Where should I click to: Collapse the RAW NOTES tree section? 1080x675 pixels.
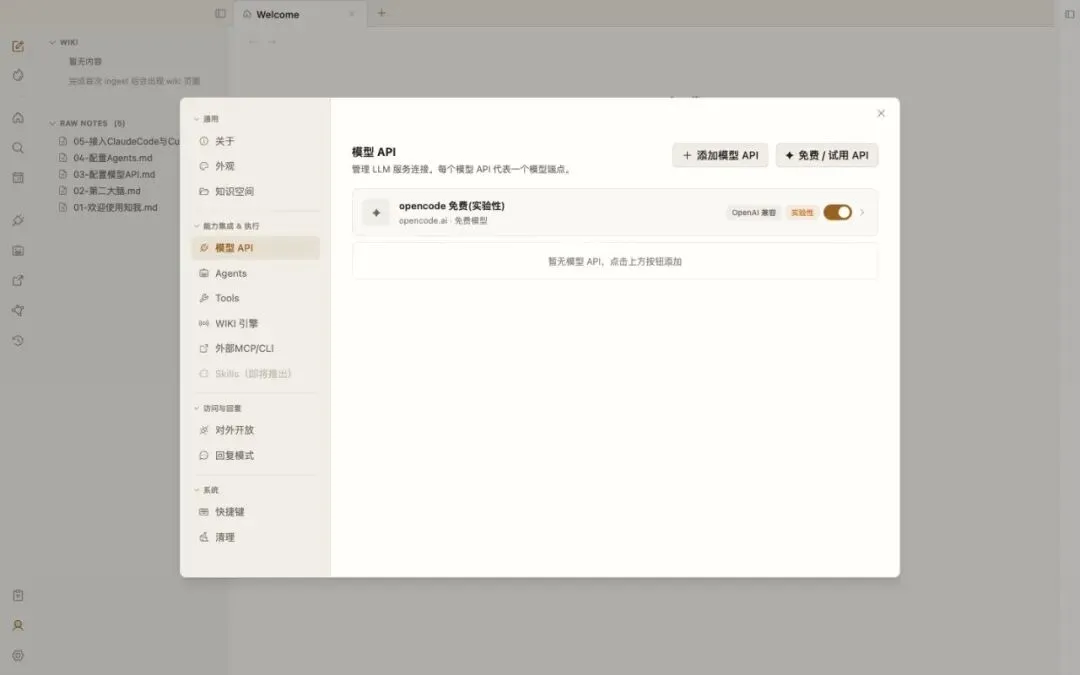point(52,123)
